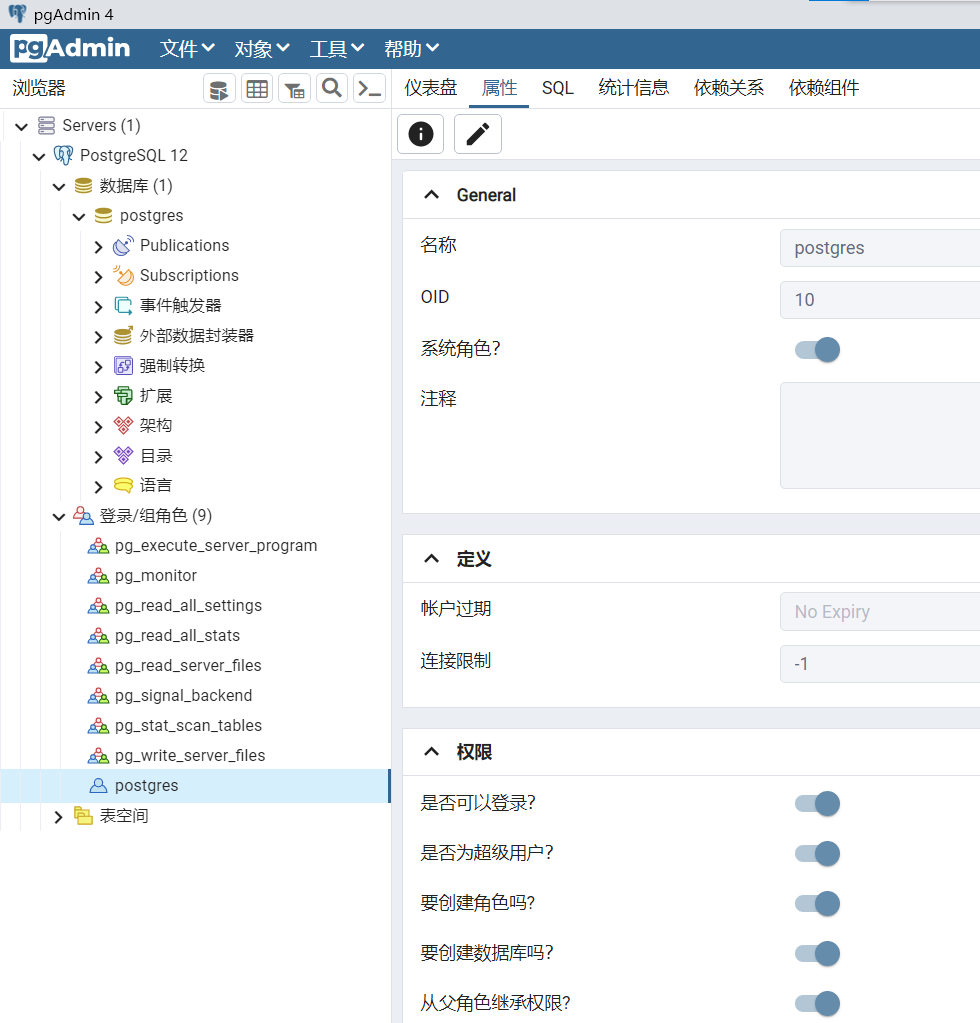980x1023 pixels.
Task: Click the 语言 languages icon
Action: [123, 485]
